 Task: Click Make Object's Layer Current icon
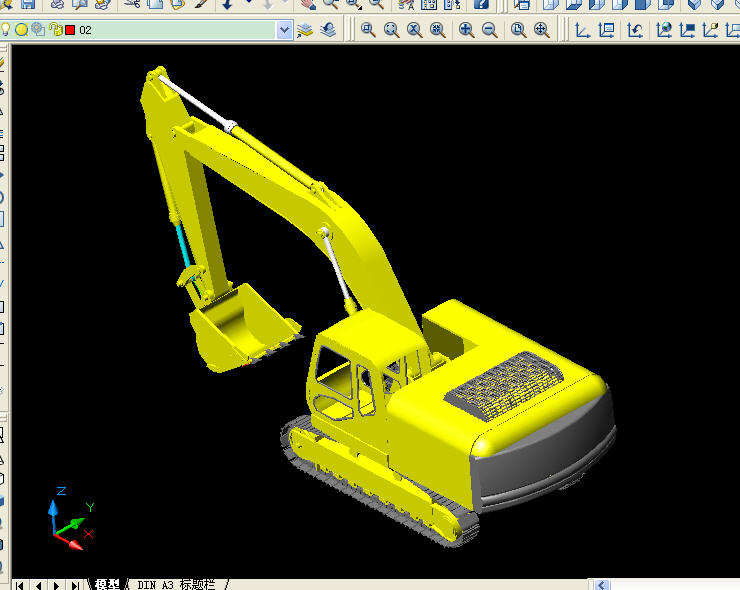pyautogui.click(x=305, y=30)
